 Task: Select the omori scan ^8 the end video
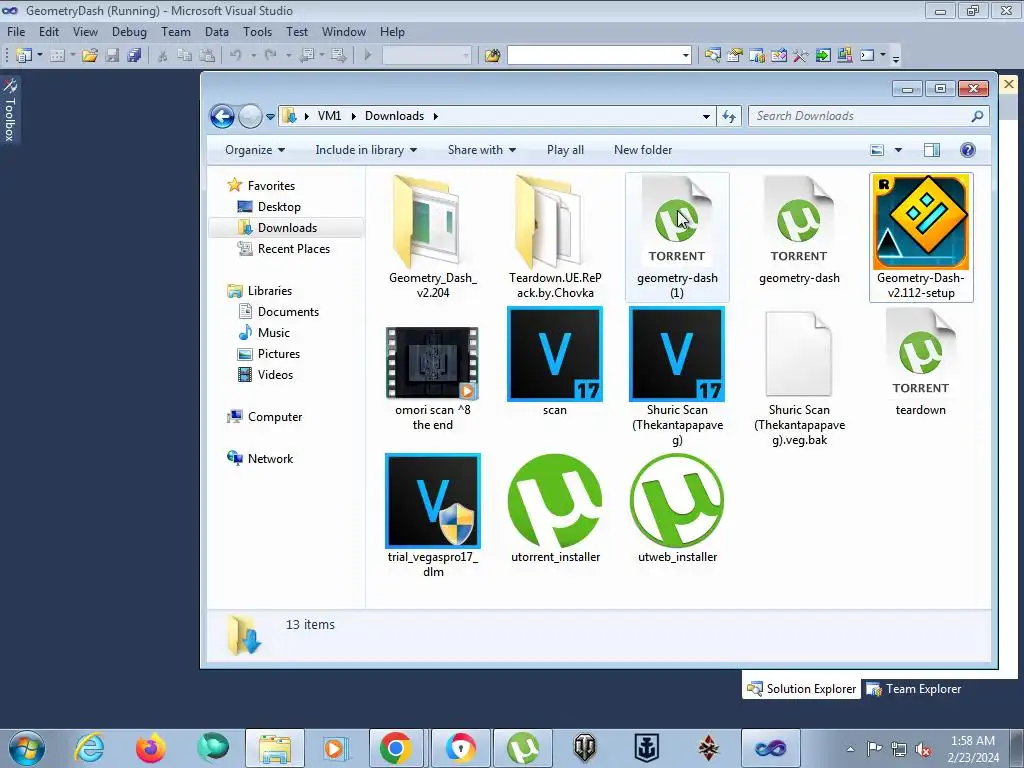point(432,377)
